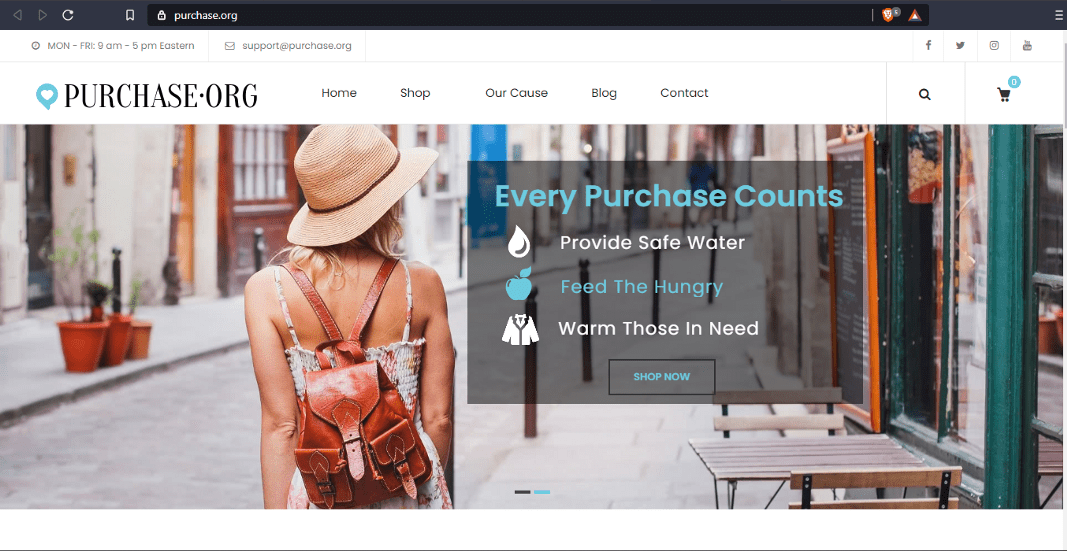Open the Brave Shields lion icon
1067x551 pixels.
point(888,15)
